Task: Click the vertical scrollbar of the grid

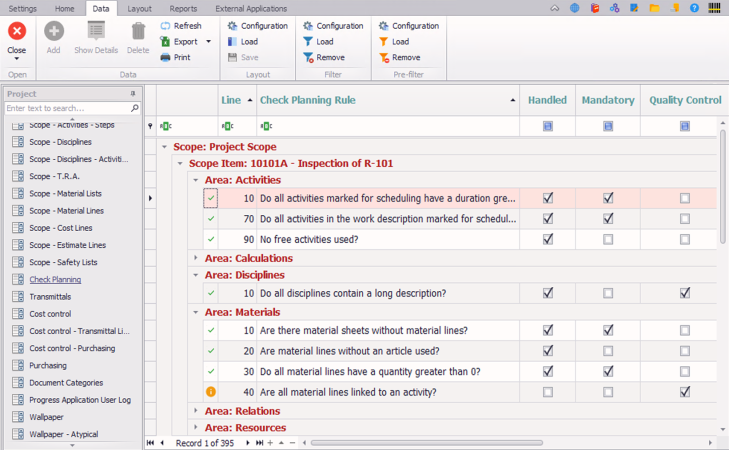Action: pyautogui.click(x=723, y=186)
